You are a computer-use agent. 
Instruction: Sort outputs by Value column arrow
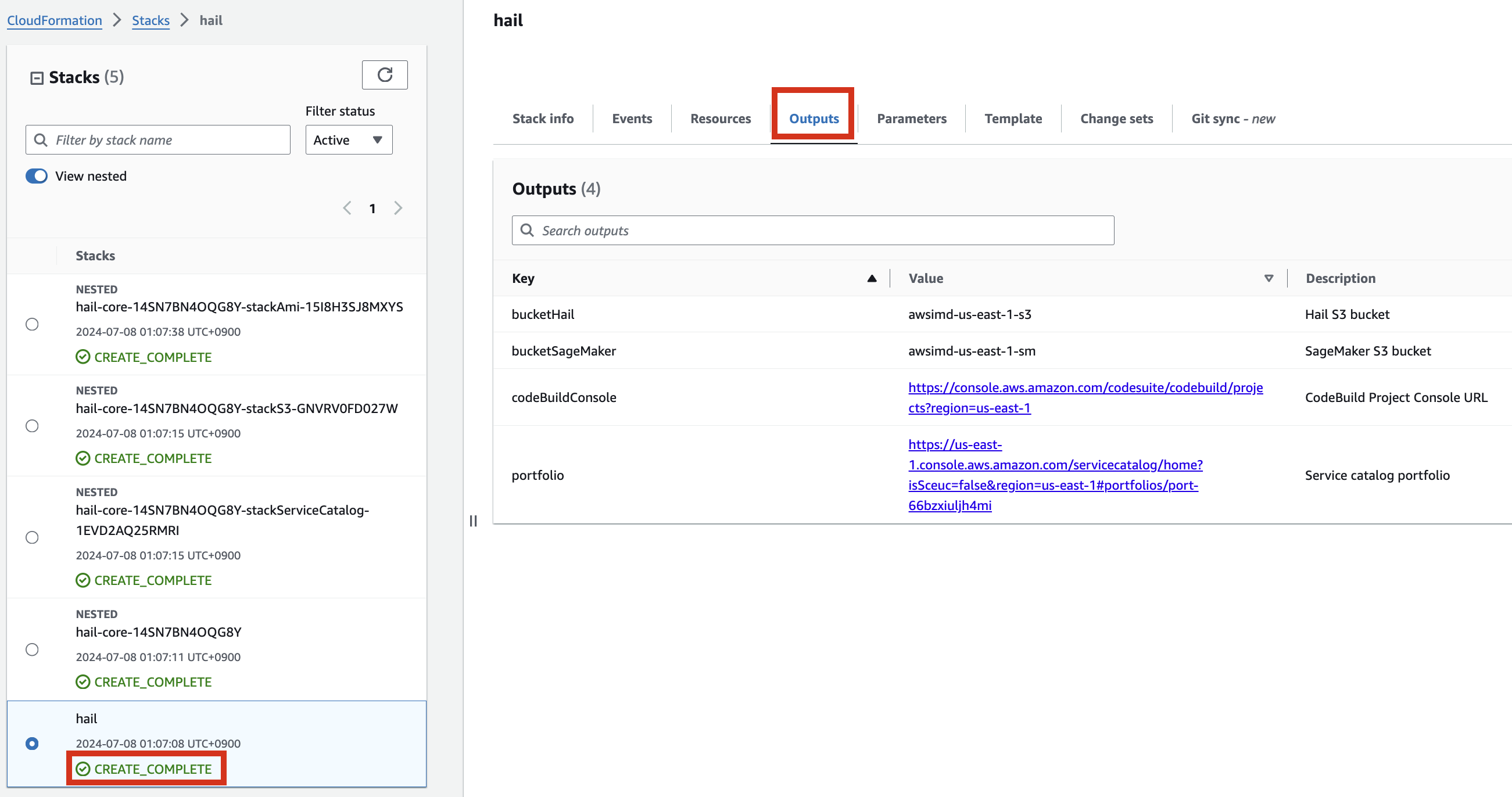1269,278
